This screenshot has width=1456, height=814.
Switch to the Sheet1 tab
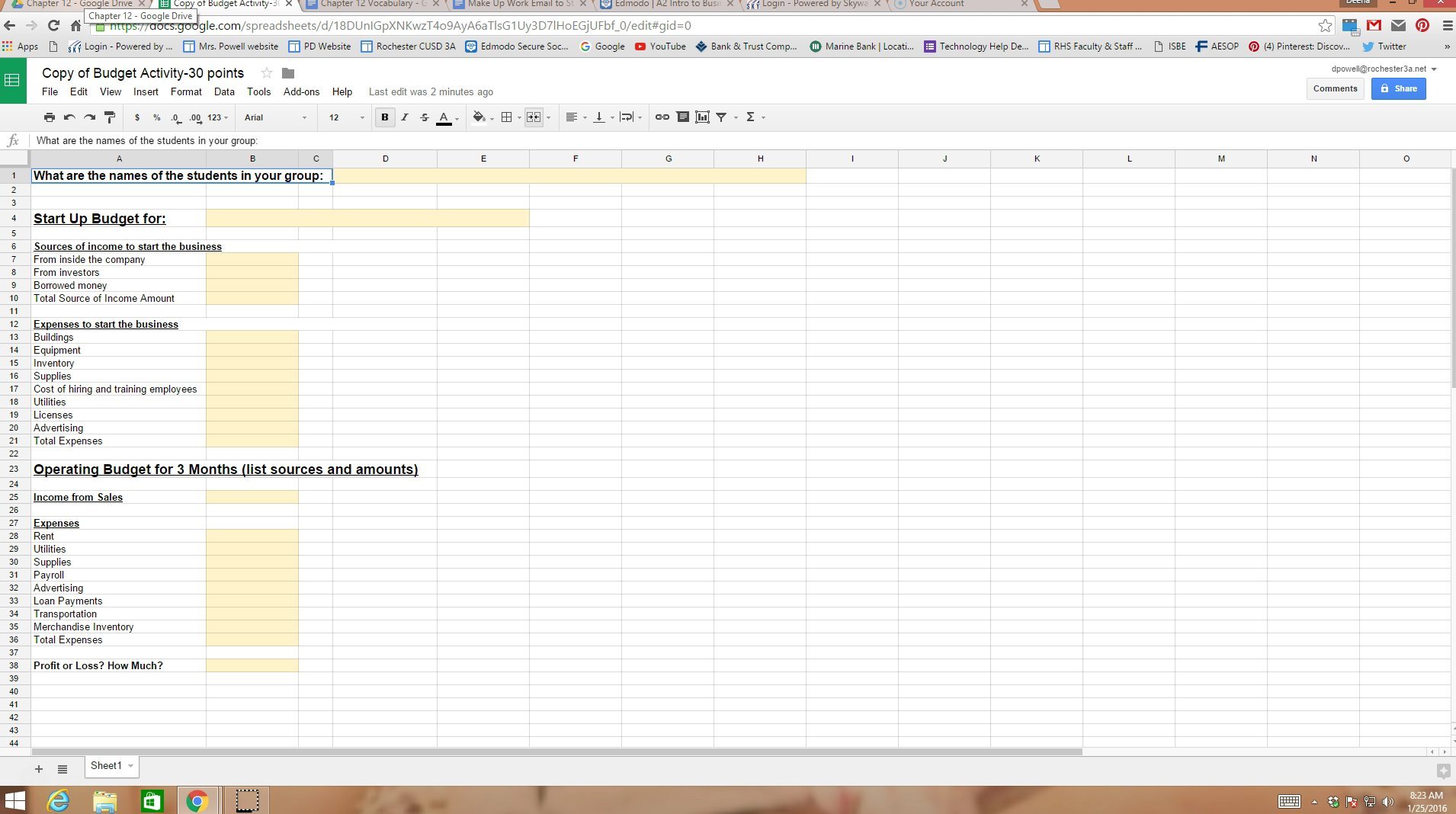106,766
